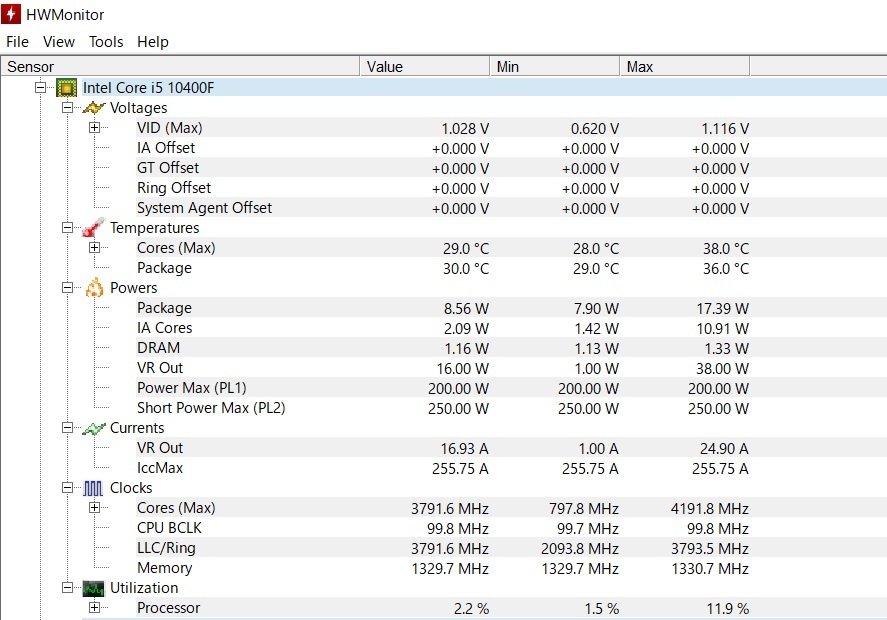The width and height of the screenshot is (887, 620).
Task: Open the File menu
Action: 18,42
